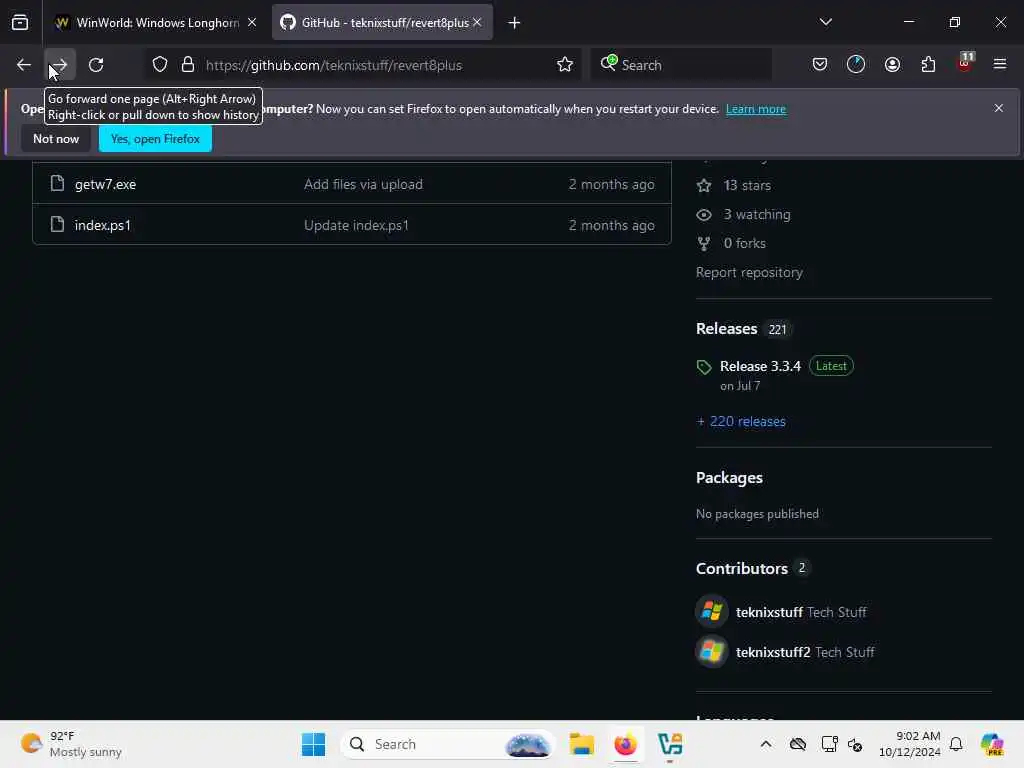Viewport: 1024px width, 768px height.
Task: Open the Windows Start menu
Action: click(313, 744)
